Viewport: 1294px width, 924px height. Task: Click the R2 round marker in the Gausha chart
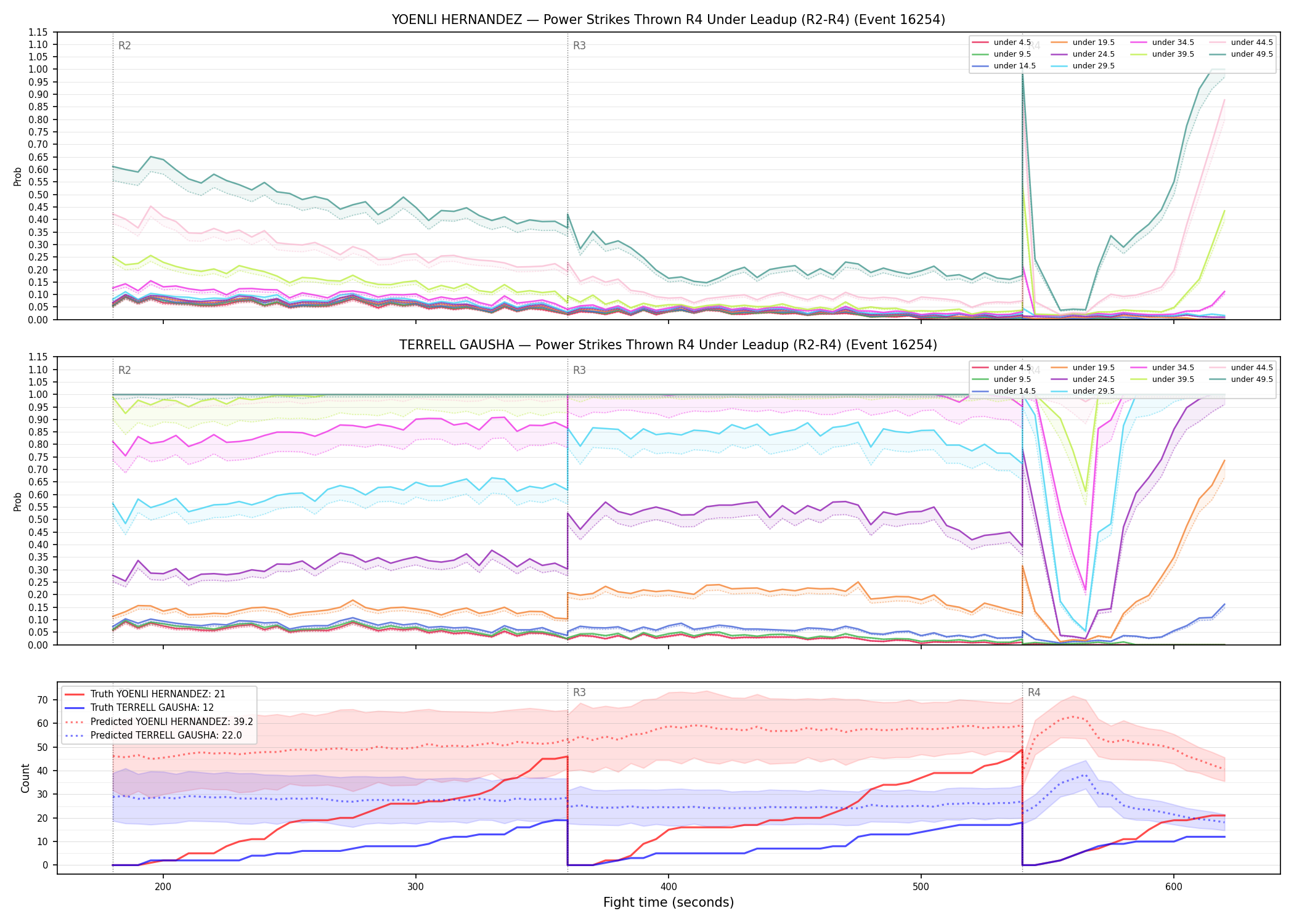(124, 370)
